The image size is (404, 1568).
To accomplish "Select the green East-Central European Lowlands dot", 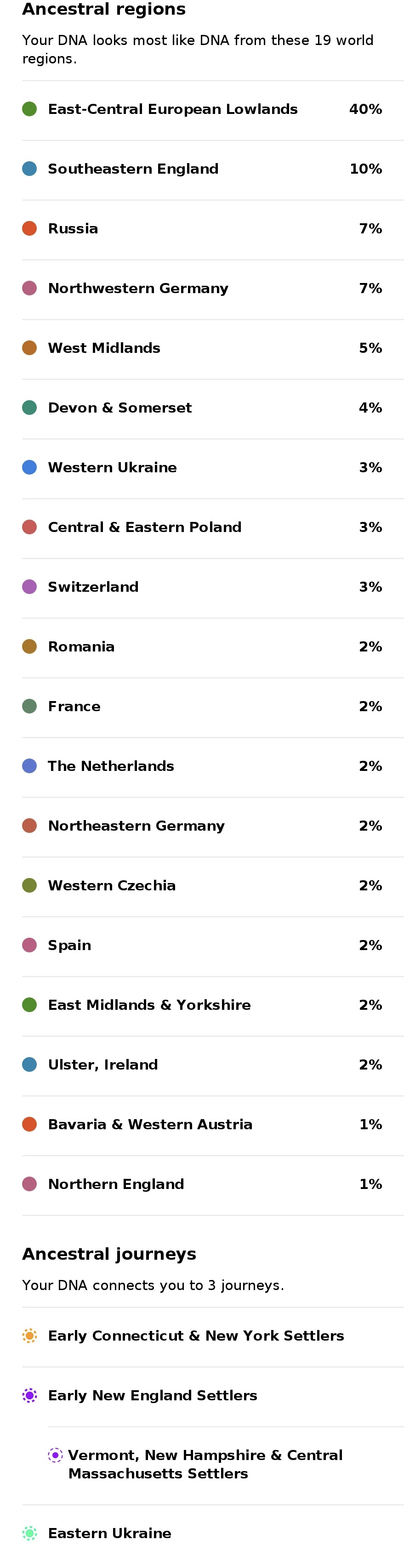I will [x=29, y=109].
